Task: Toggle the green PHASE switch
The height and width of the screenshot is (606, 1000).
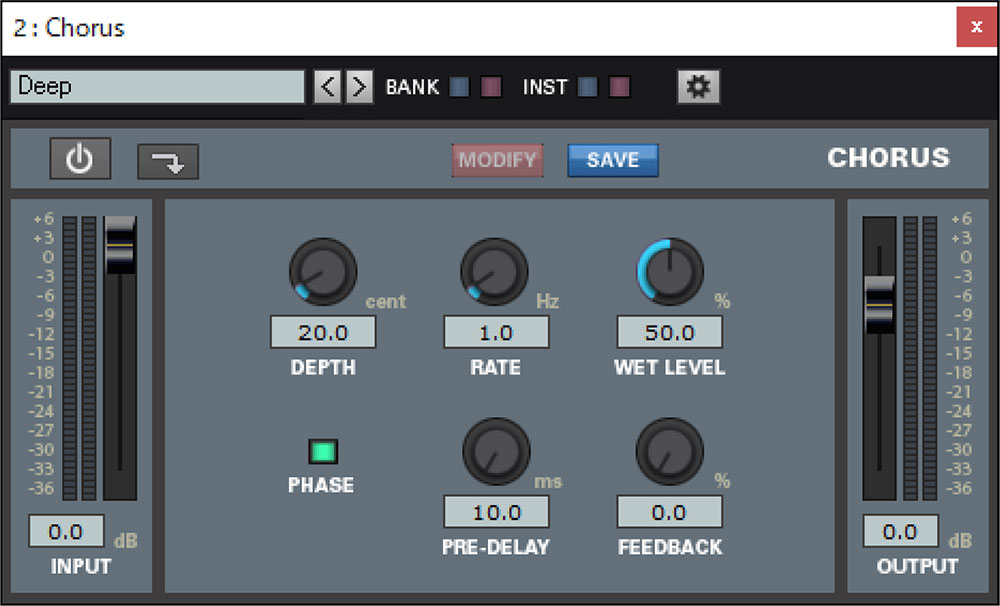Action: point(322,452)
